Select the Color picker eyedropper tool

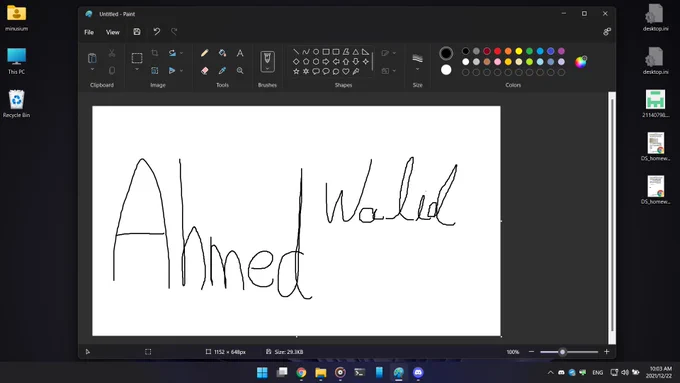click(x=222, y=70)
